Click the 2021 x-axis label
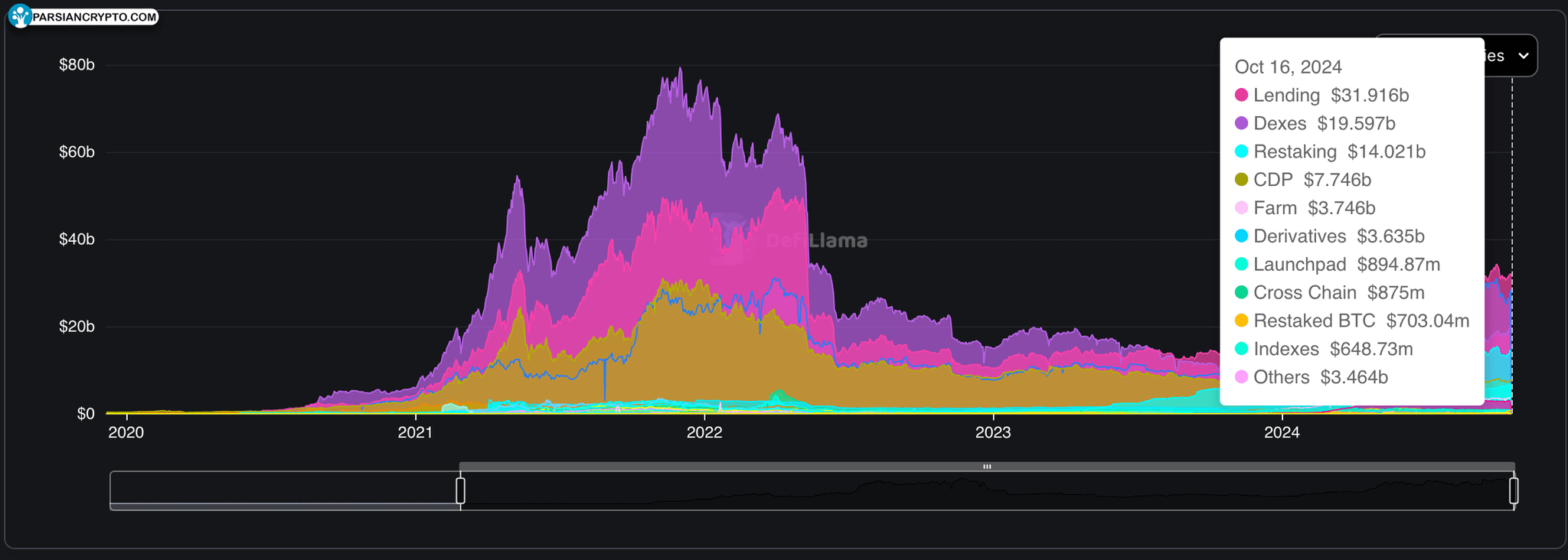Screen dimensions: 1568x560 pyautogui.click(x=415, y=432)
